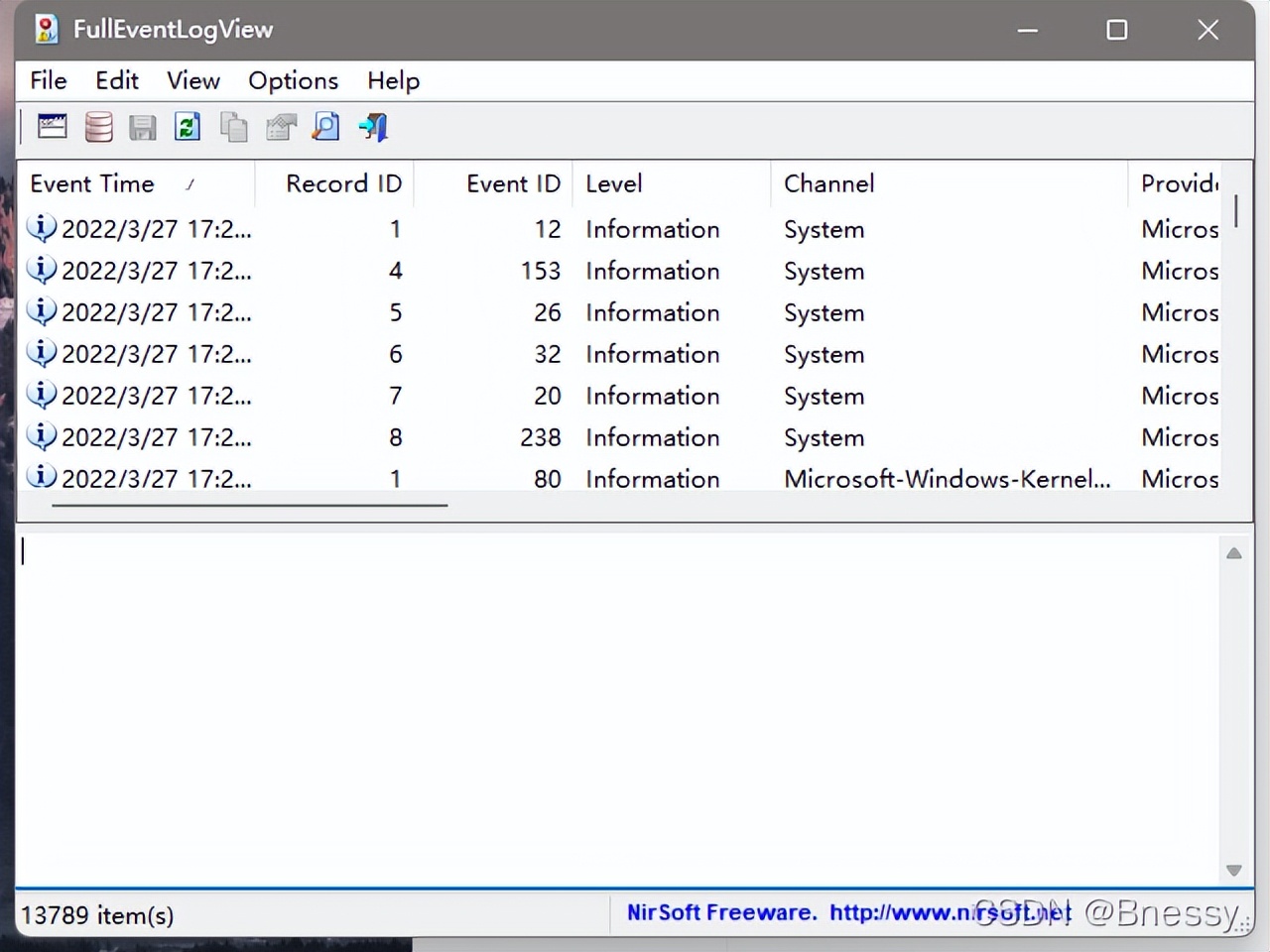Click the Refresh toolbar icon
The image size is (1270, 952).
click(x=188, y=127)
